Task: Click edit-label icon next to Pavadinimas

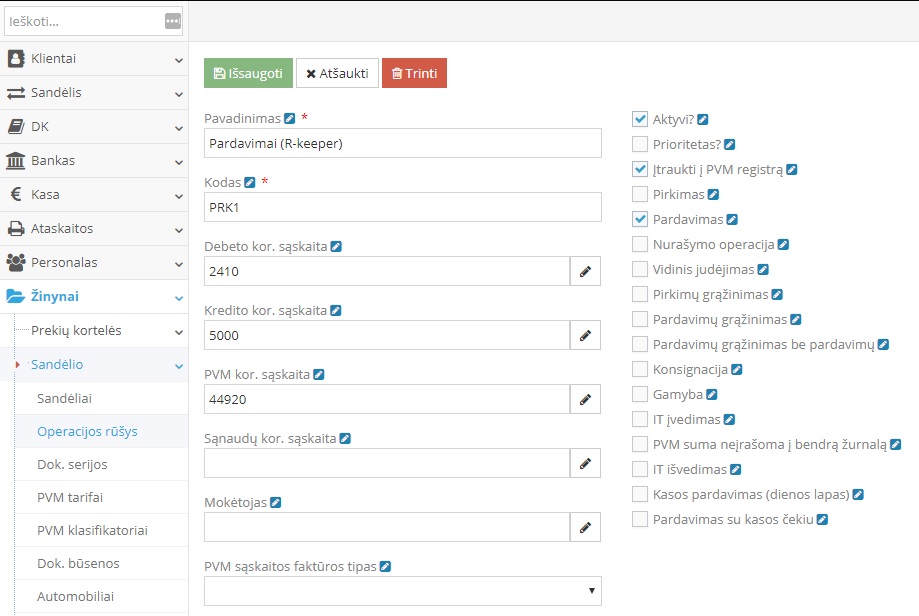Action: click(290, 118)
